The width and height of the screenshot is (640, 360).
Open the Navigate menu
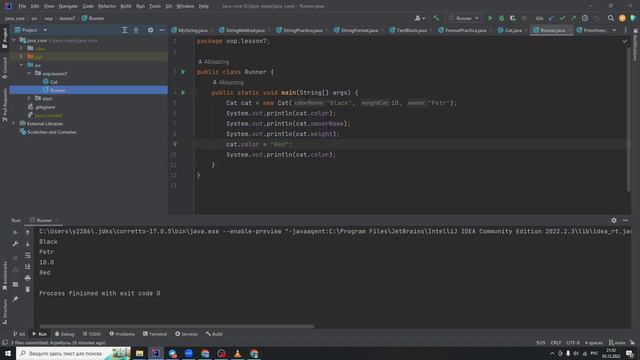68,6
